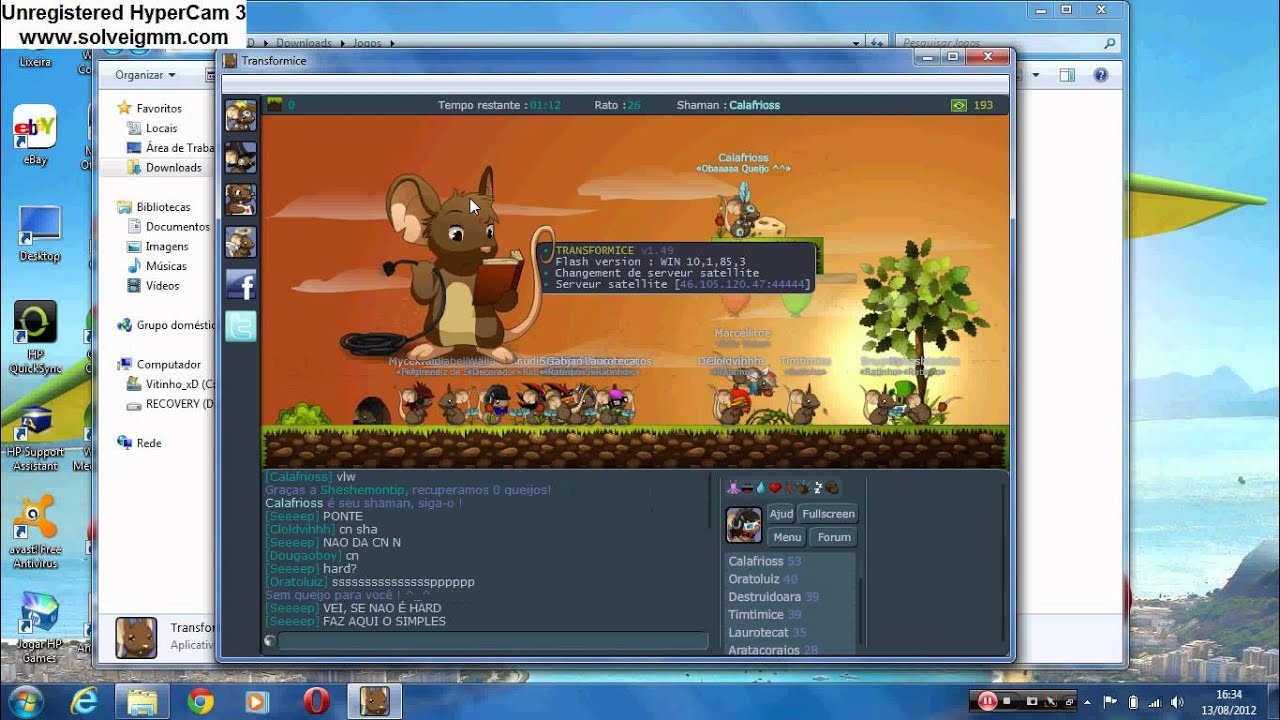Open Explorer help question mark icon

click(x=1101, y=75)
